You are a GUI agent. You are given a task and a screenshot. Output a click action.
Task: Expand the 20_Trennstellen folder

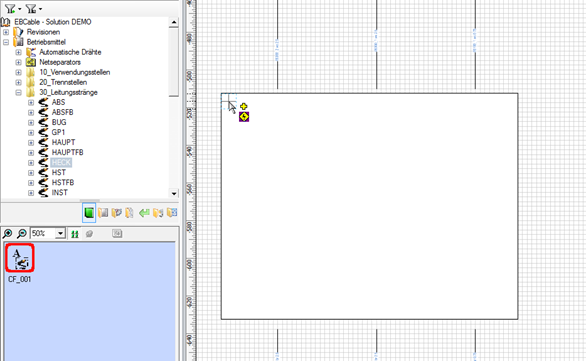[x=18, y=82]
